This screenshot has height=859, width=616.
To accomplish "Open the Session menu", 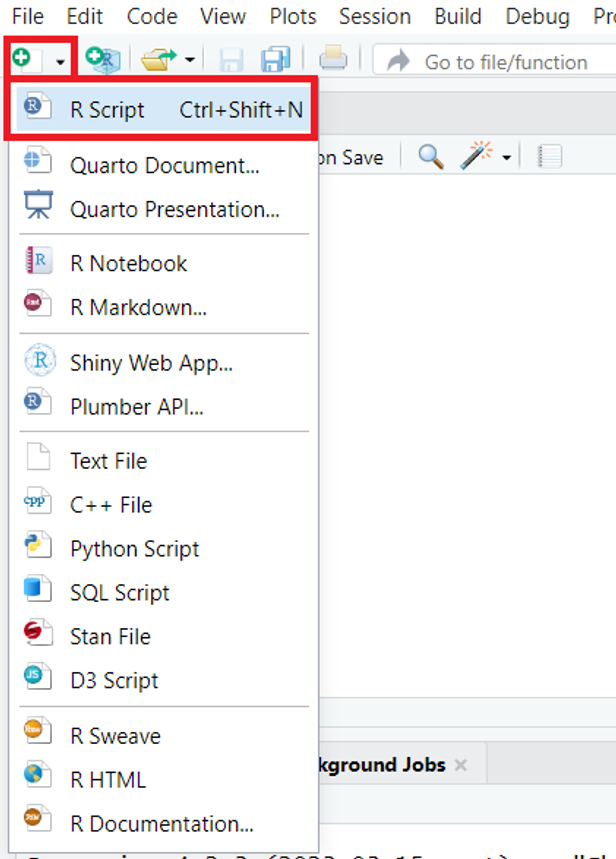I will point(375,16).
